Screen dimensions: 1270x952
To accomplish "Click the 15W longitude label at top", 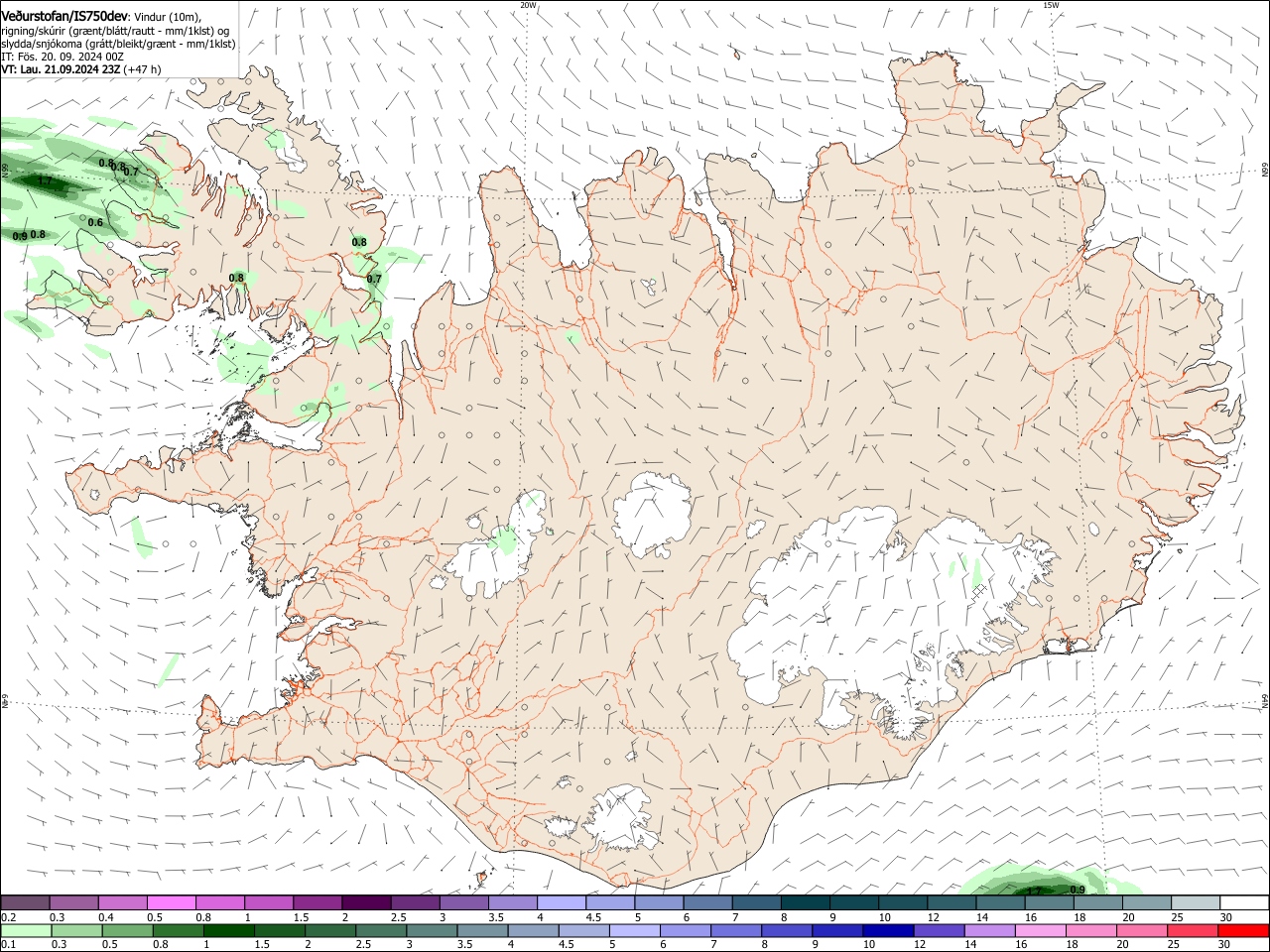I will coord(1051,5).
